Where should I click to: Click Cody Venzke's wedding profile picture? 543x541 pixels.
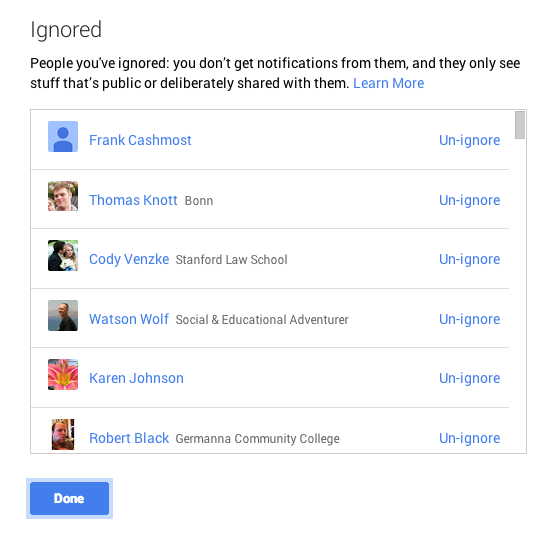point(63,256)
